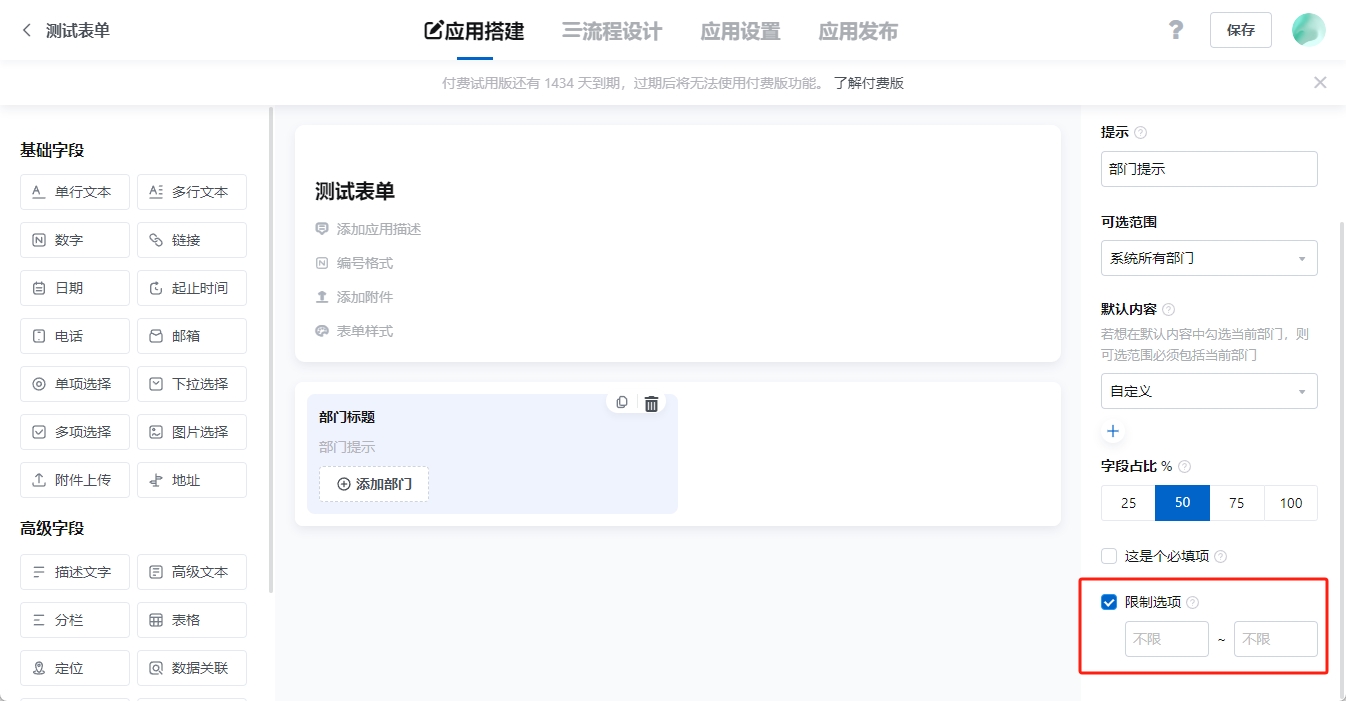Open the 可选范围 dropdown
The width and height of the screenshot is (1346, 701).
pos(1208,258)
